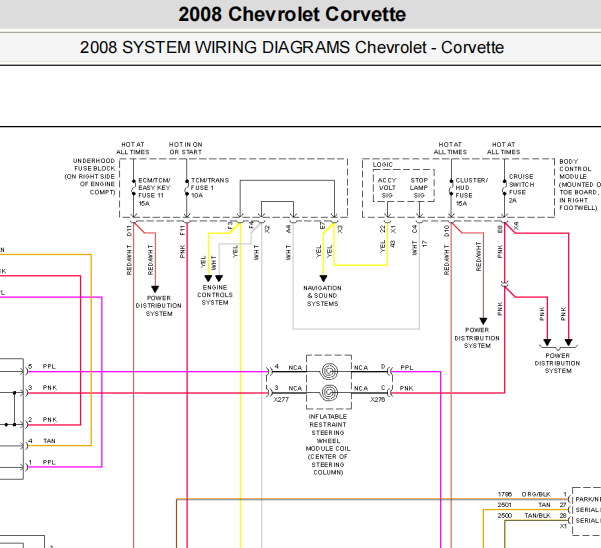Click 'D PPL' terminal at X278
This screenshot has width=601, height=548.
pos(397,367)
